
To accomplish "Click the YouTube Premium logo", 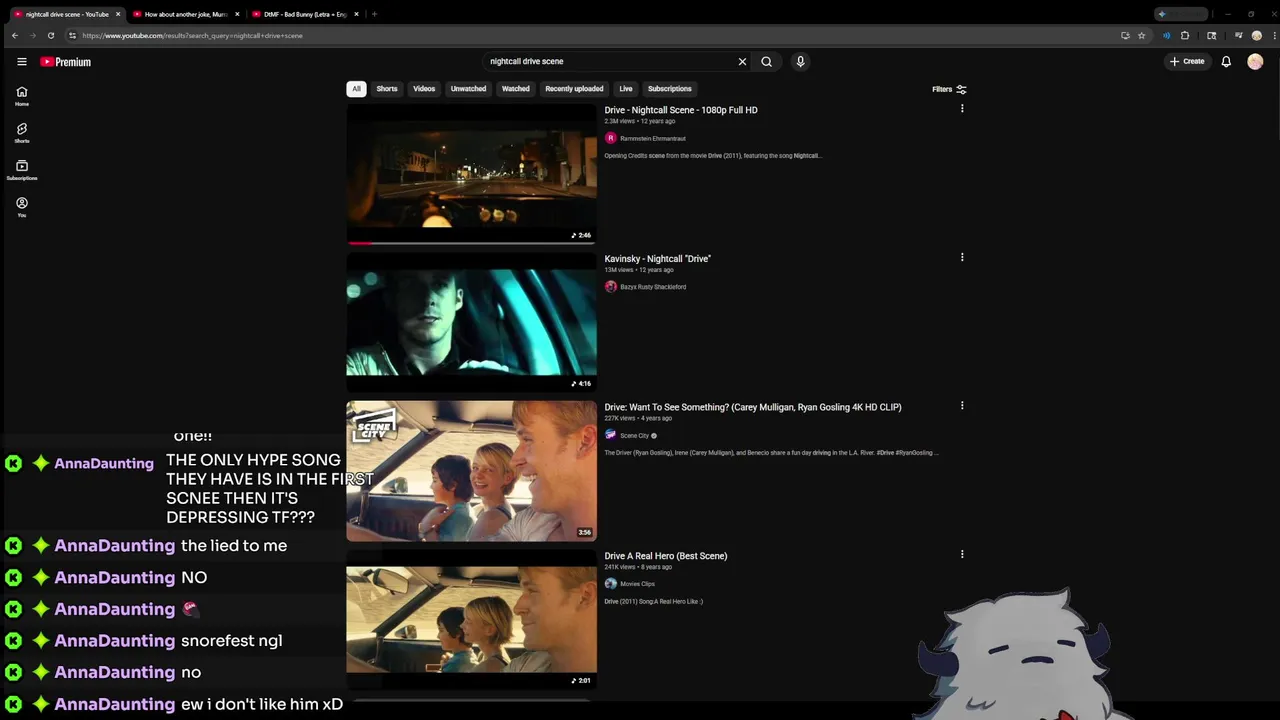I will tap(65, 62).
